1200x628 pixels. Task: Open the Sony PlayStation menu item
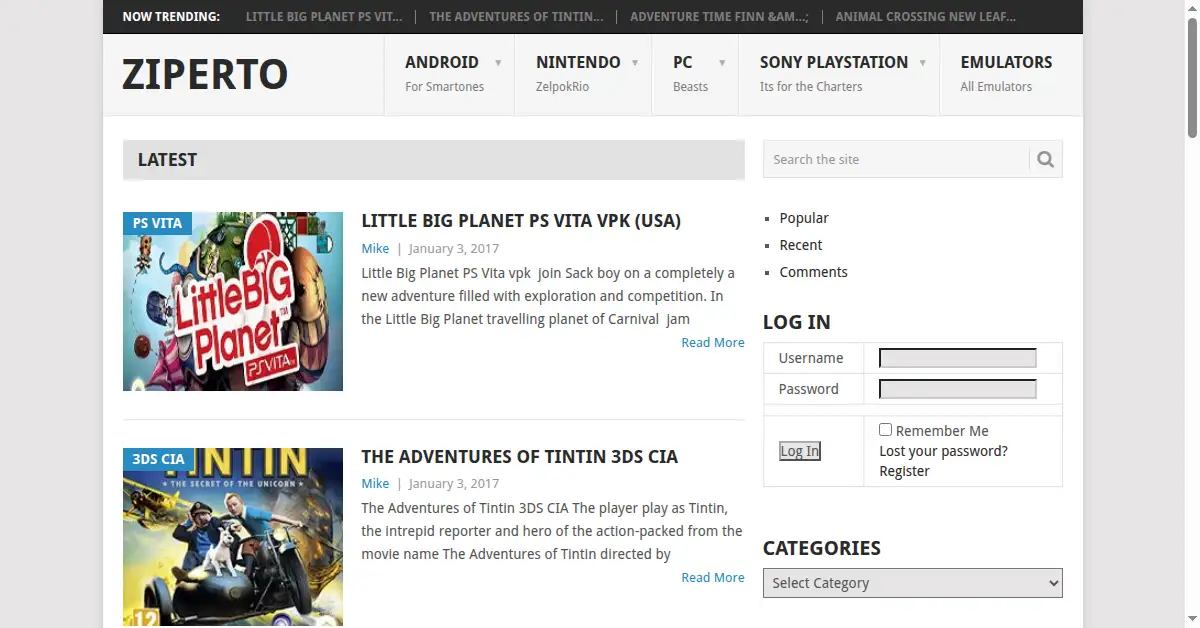click(x=839, y=74)
